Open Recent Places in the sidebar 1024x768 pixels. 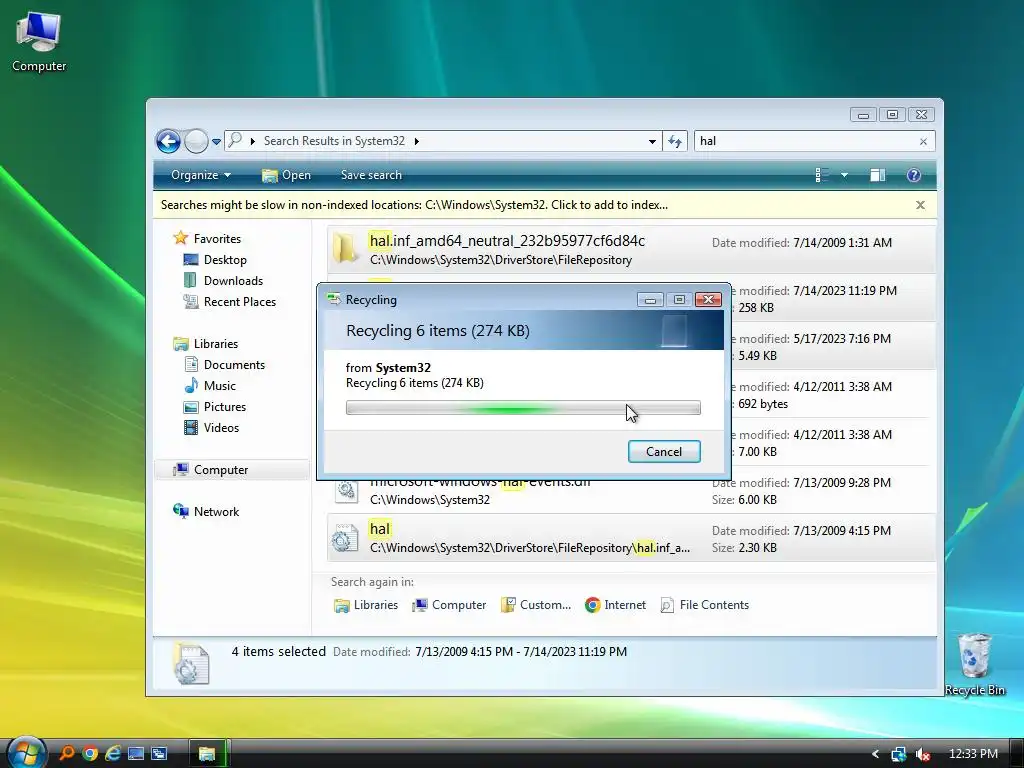point(230,302)
